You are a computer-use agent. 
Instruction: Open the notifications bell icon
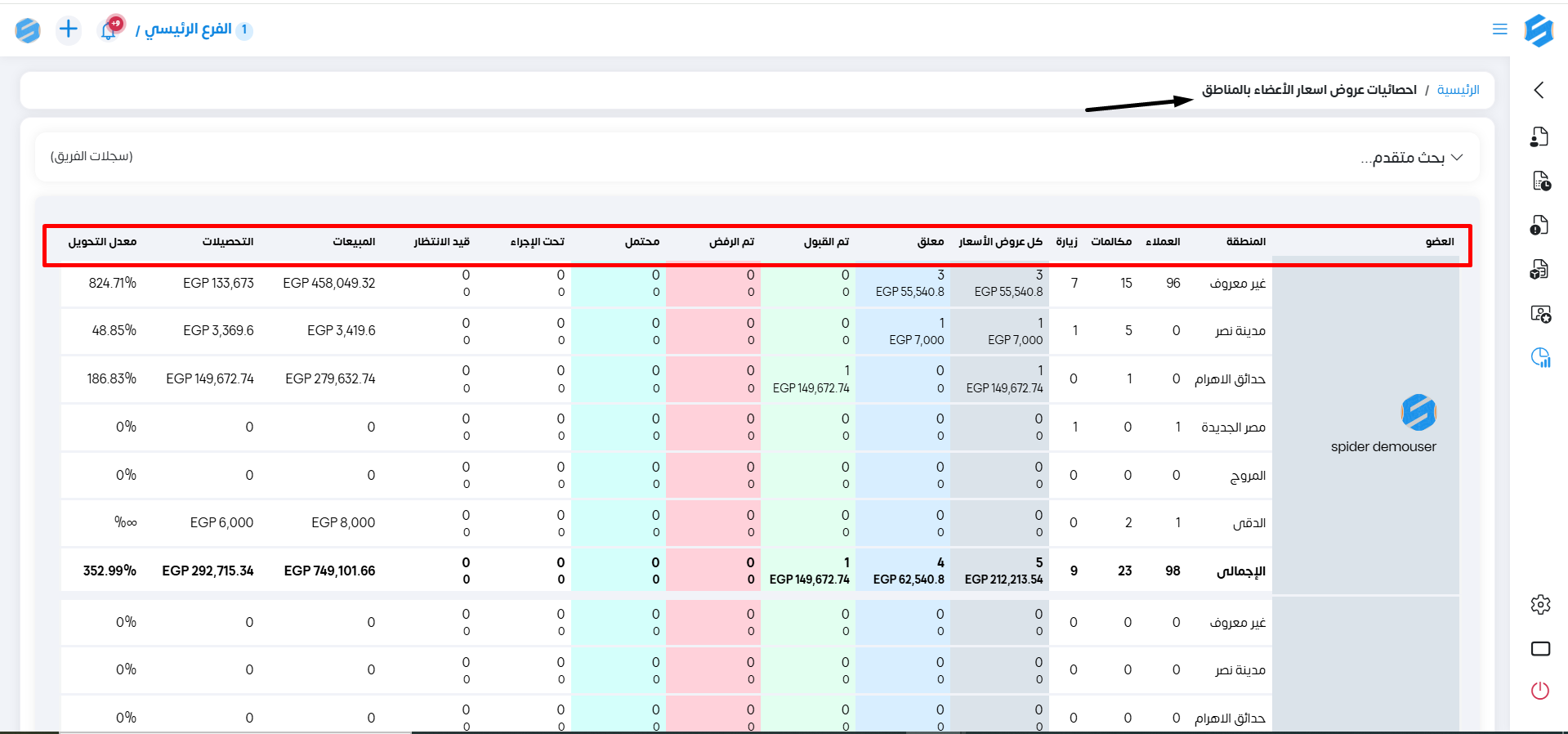[x=109, y=30]
